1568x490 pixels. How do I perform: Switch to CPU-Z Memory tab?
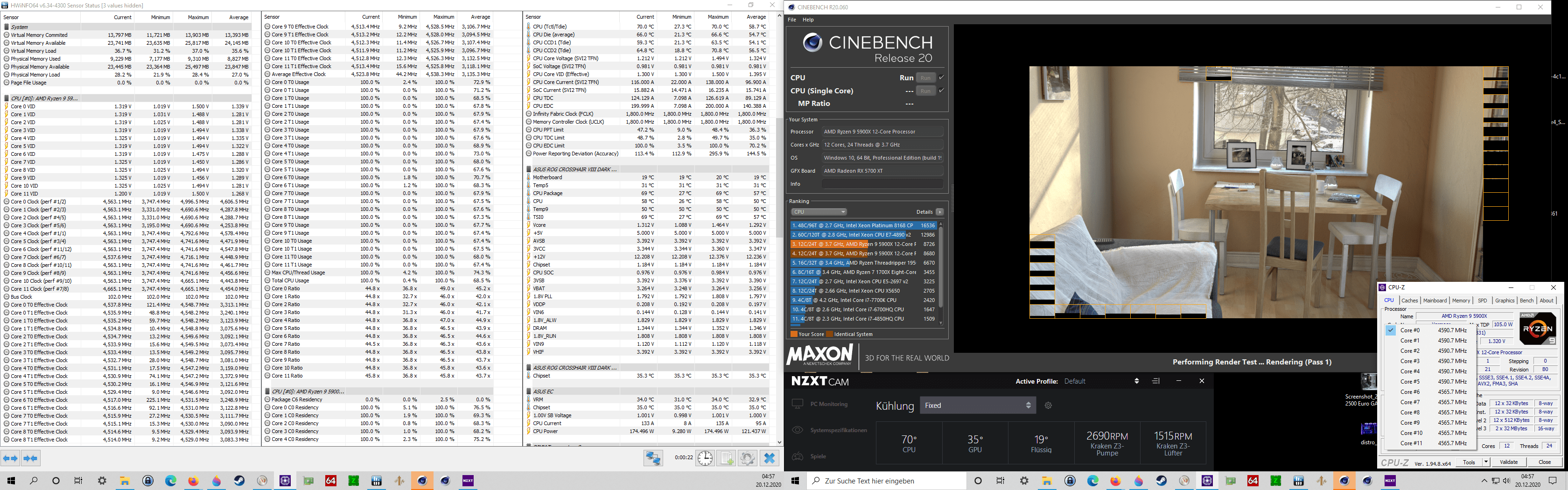(x=1461, y=300)
